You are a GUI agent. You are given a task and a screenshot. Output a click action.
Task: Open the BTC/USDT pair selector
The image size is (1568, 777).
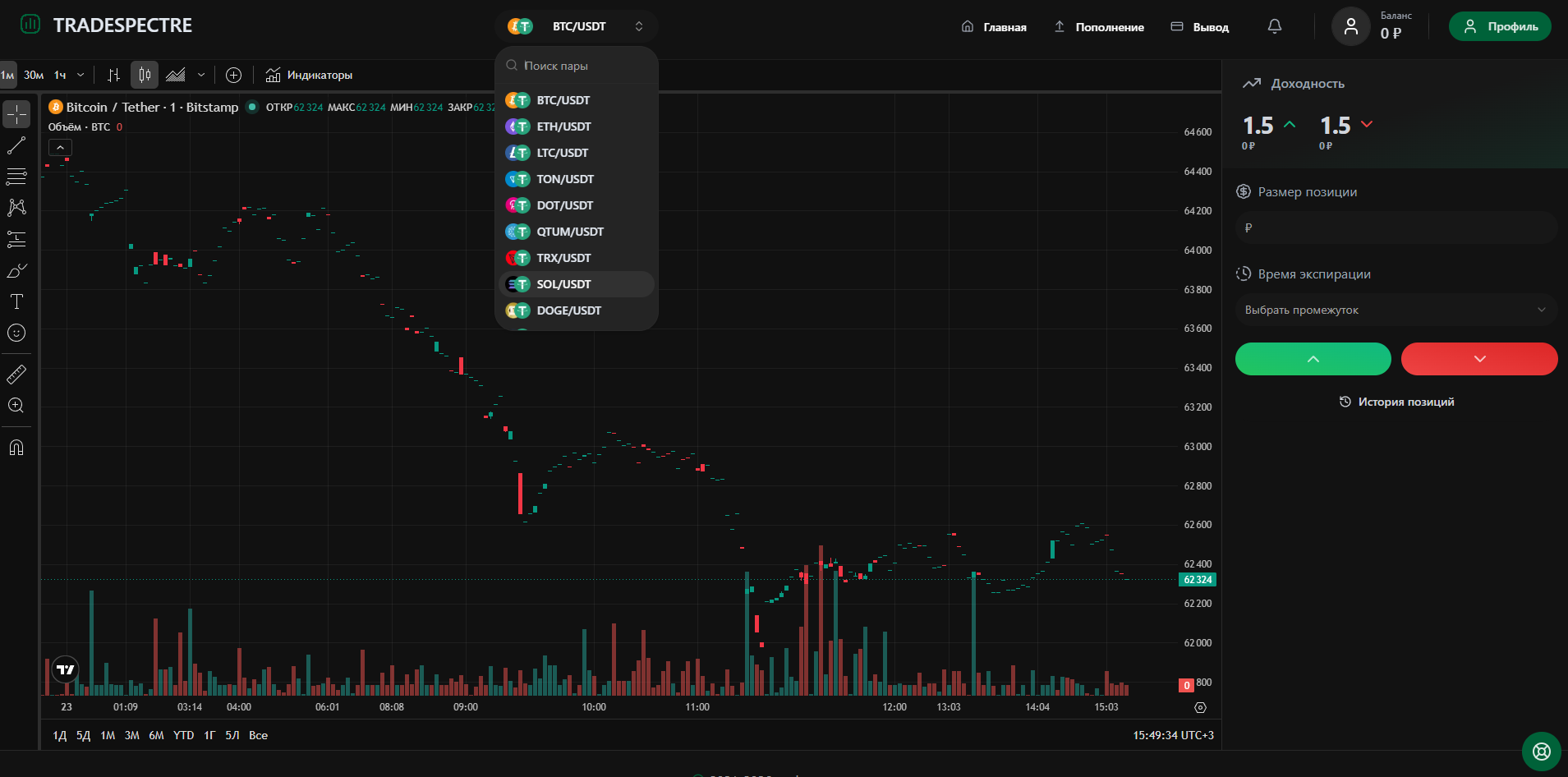click(577, 26)
